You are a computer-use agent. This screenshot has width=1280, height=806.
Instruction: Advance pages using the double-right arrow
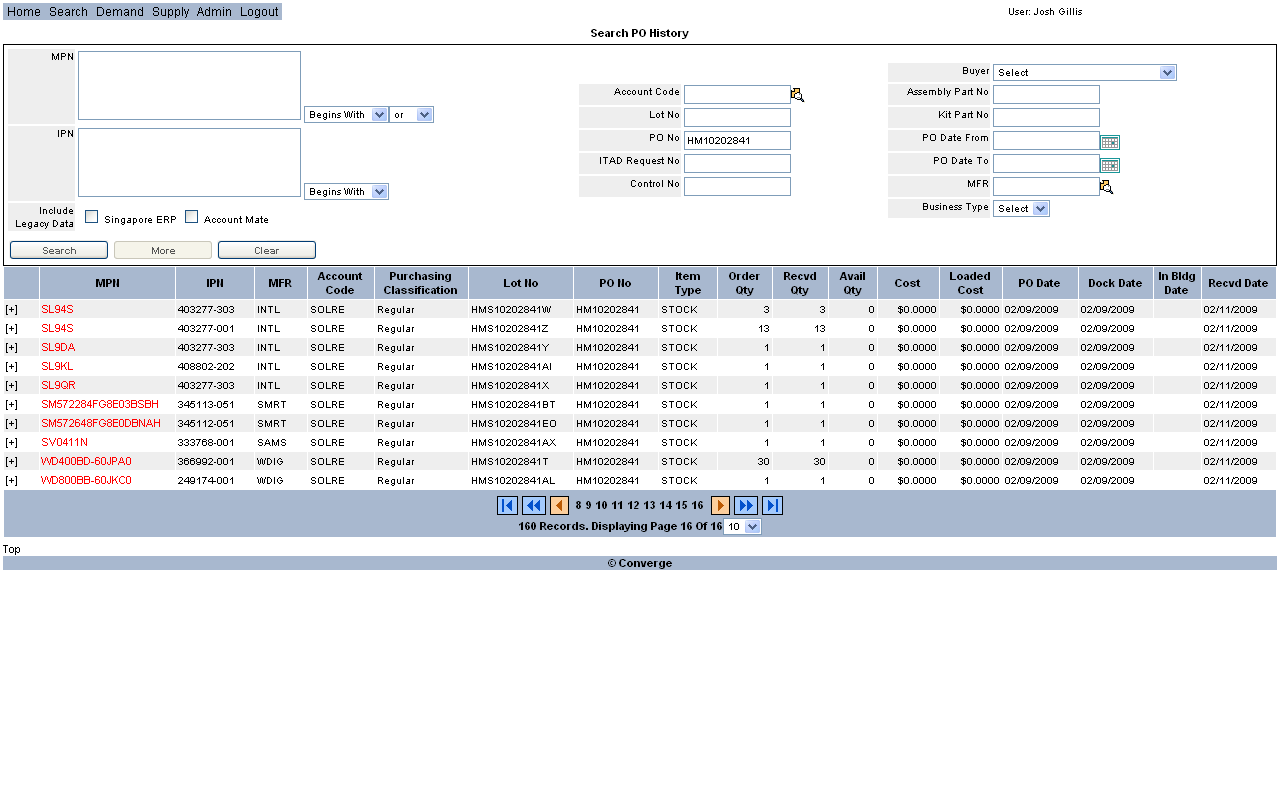click(746, 505)
